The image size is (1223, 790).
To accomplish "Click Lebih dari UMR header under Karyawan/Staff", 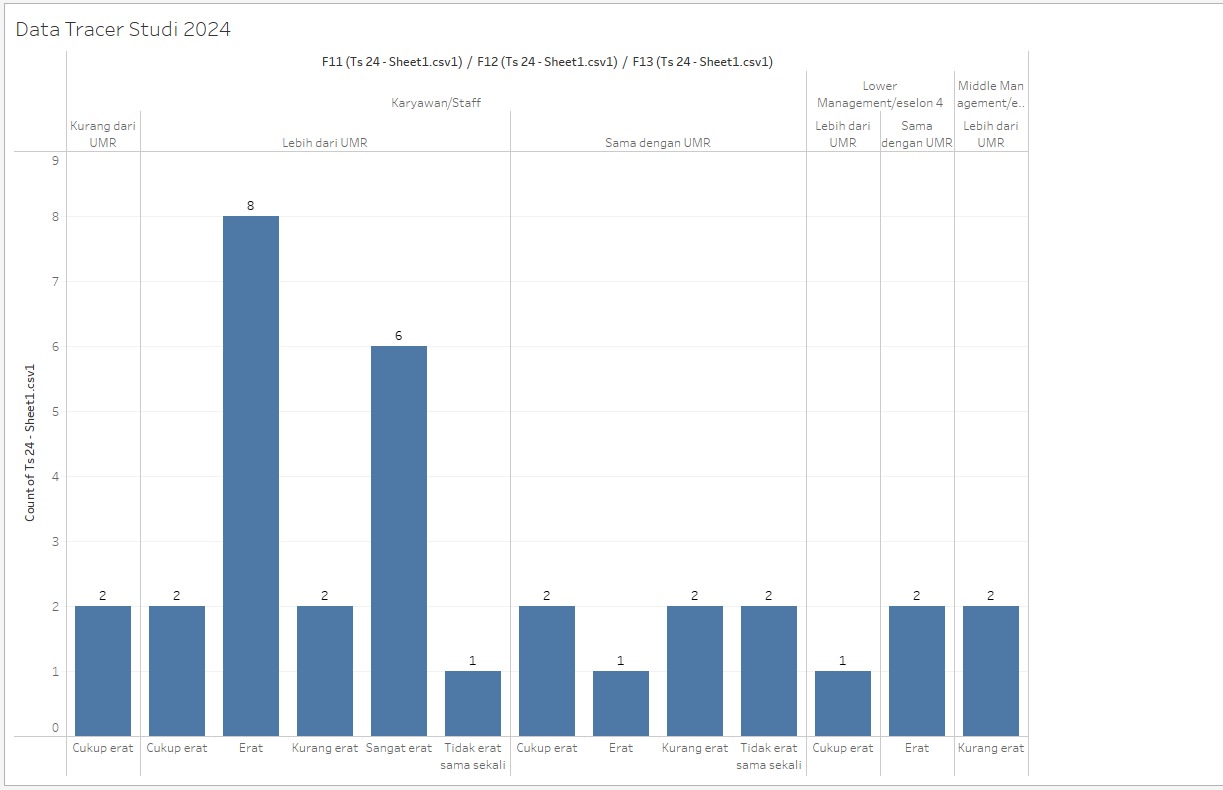I will (x=325, y=143).
